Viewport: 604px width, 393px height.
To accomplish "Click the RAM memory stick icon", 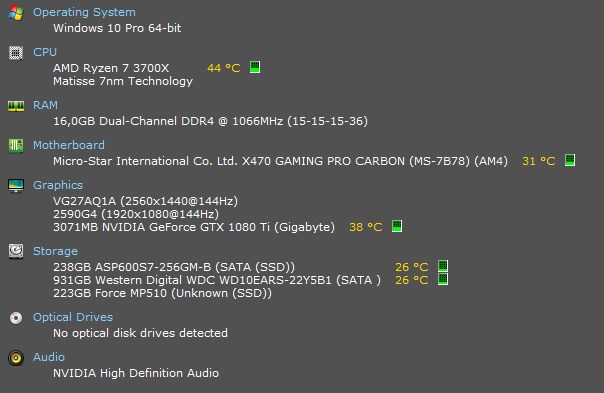I will 16,106.
